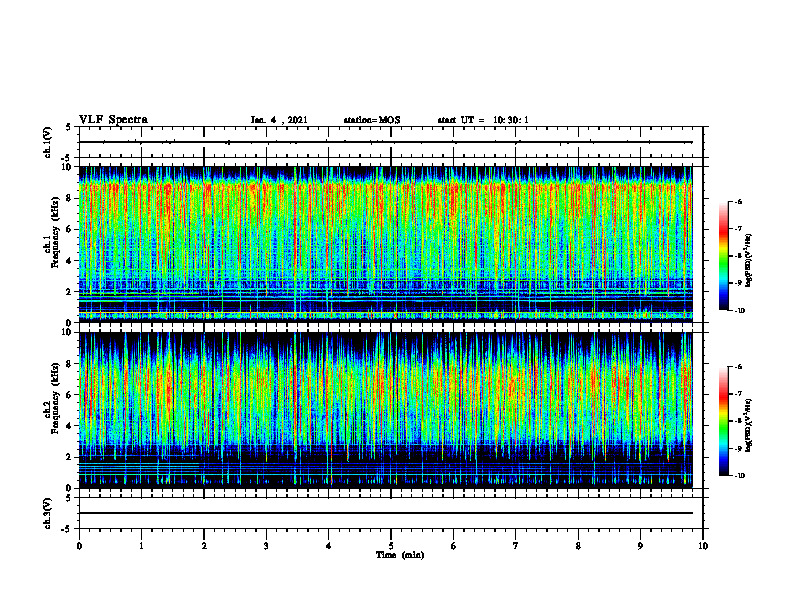Screen dimensions: 792x612
Task: Click the 'start UT = 10:30:1' header text
Action: (483, 120)
